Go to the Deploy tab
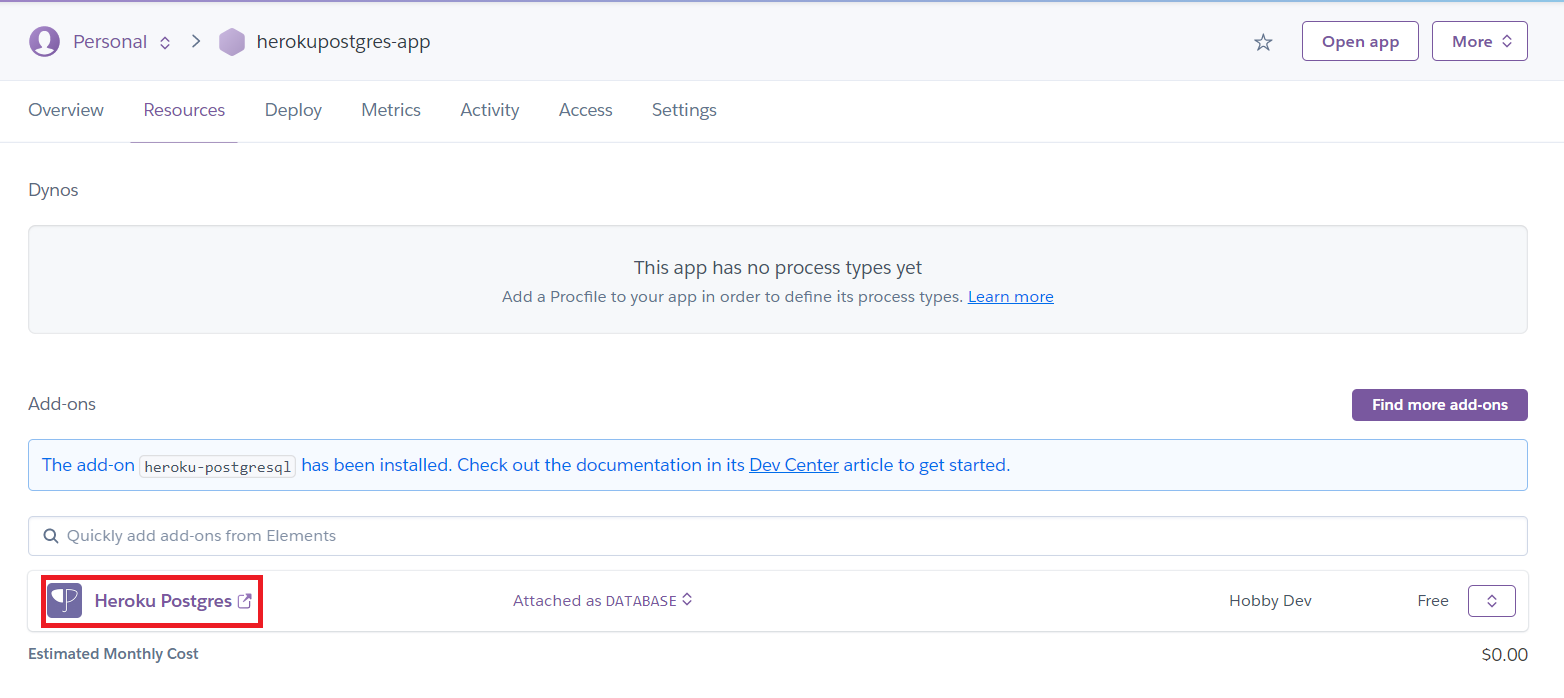Viewport: 1564px width, 698px height. [293, 110]
